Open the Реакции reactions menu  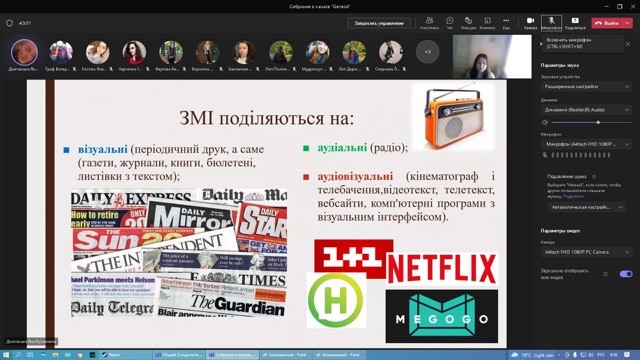point(468,23)
